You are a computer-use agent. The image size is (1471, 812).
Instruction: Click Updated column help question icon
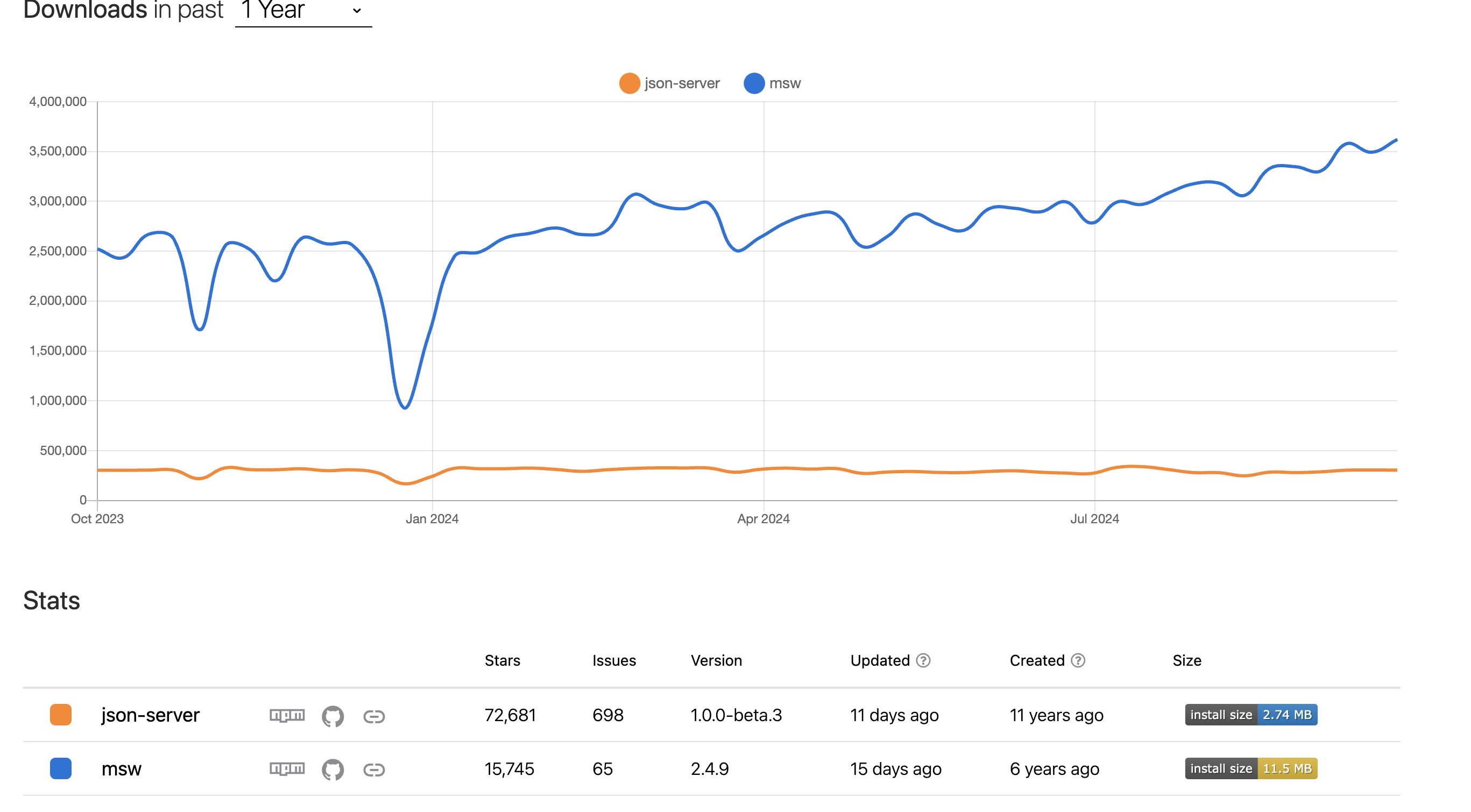pyautogui.click(x=923, y=660)
